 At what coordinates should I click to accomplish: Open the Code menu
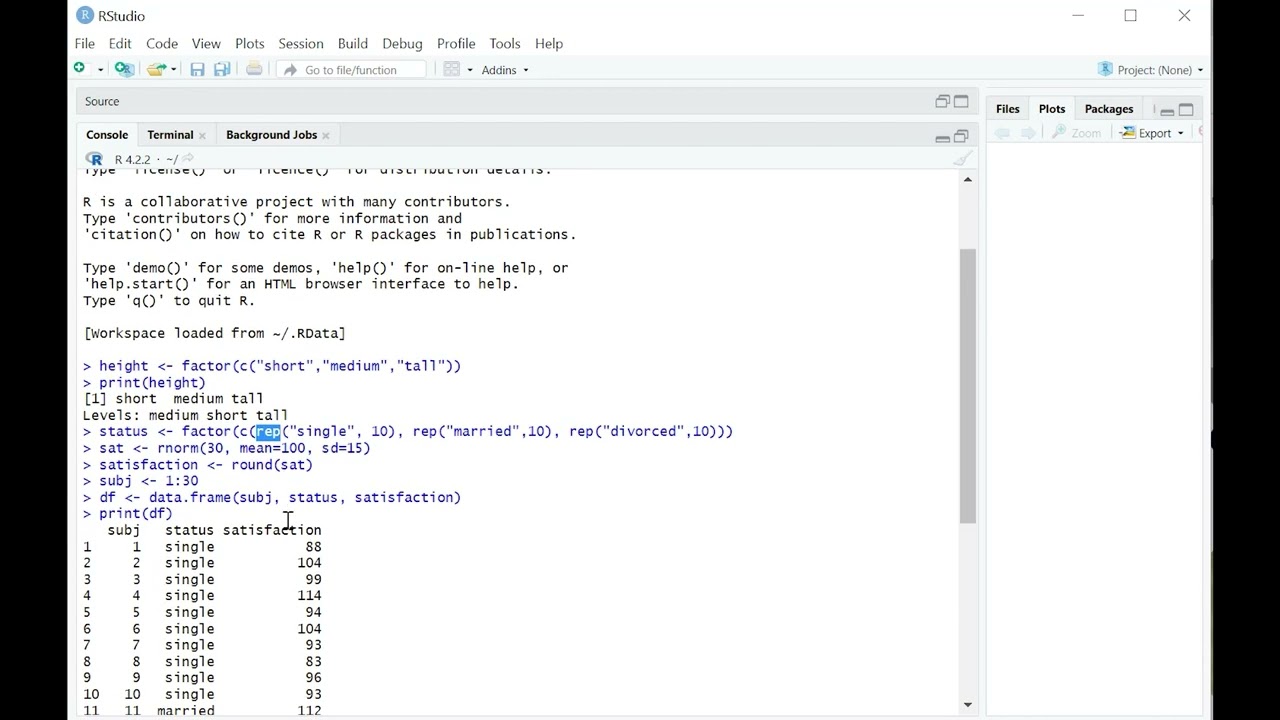[x=162, y=44]
